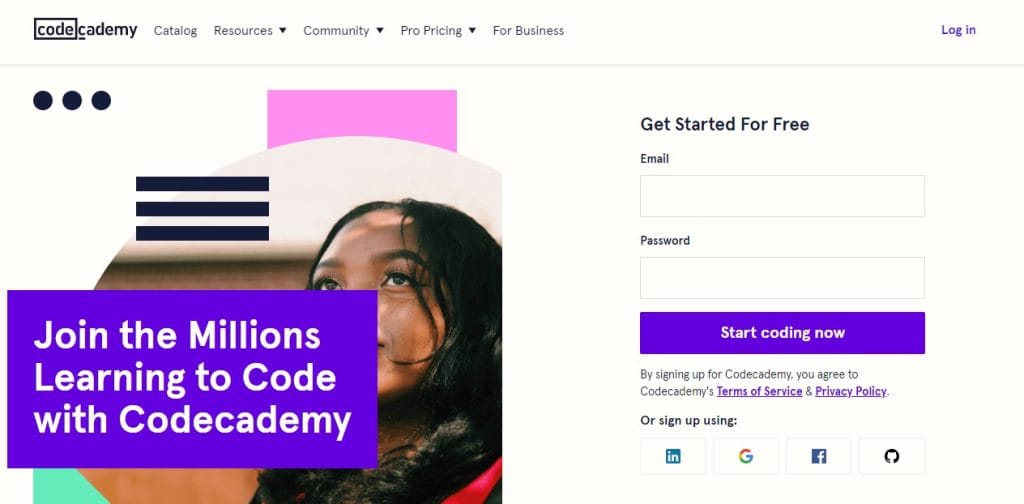Sign up with the Google icon
The height and width of the screenshot is (504, 1024).
pyautogui.click(x=746, y=456)
